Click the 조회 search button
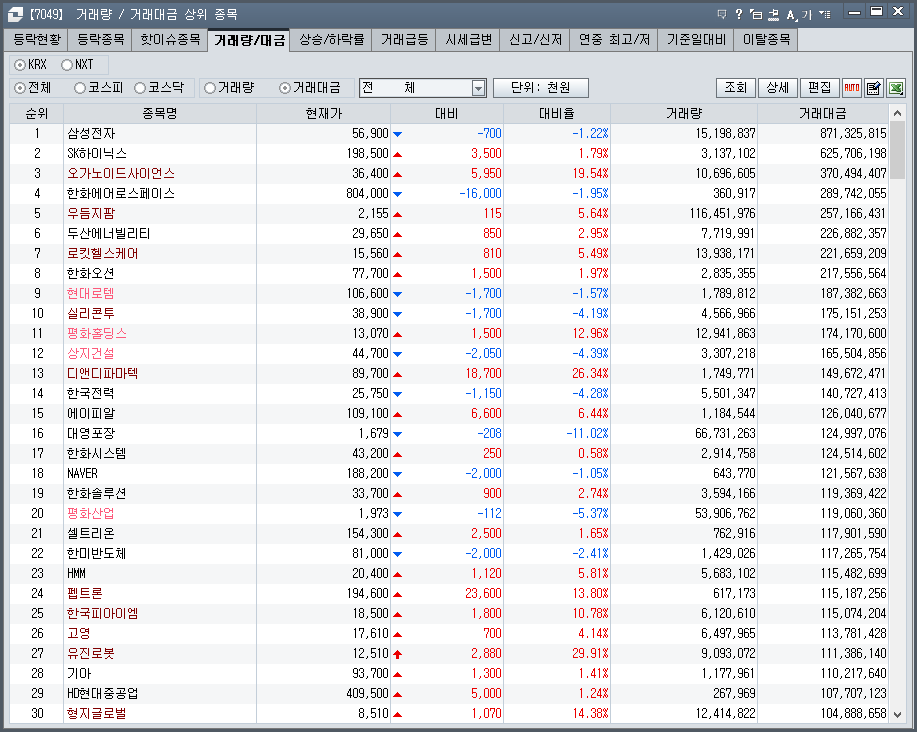Screen dimensions: 917x732 pyautogui.click(x=736, y=88)
